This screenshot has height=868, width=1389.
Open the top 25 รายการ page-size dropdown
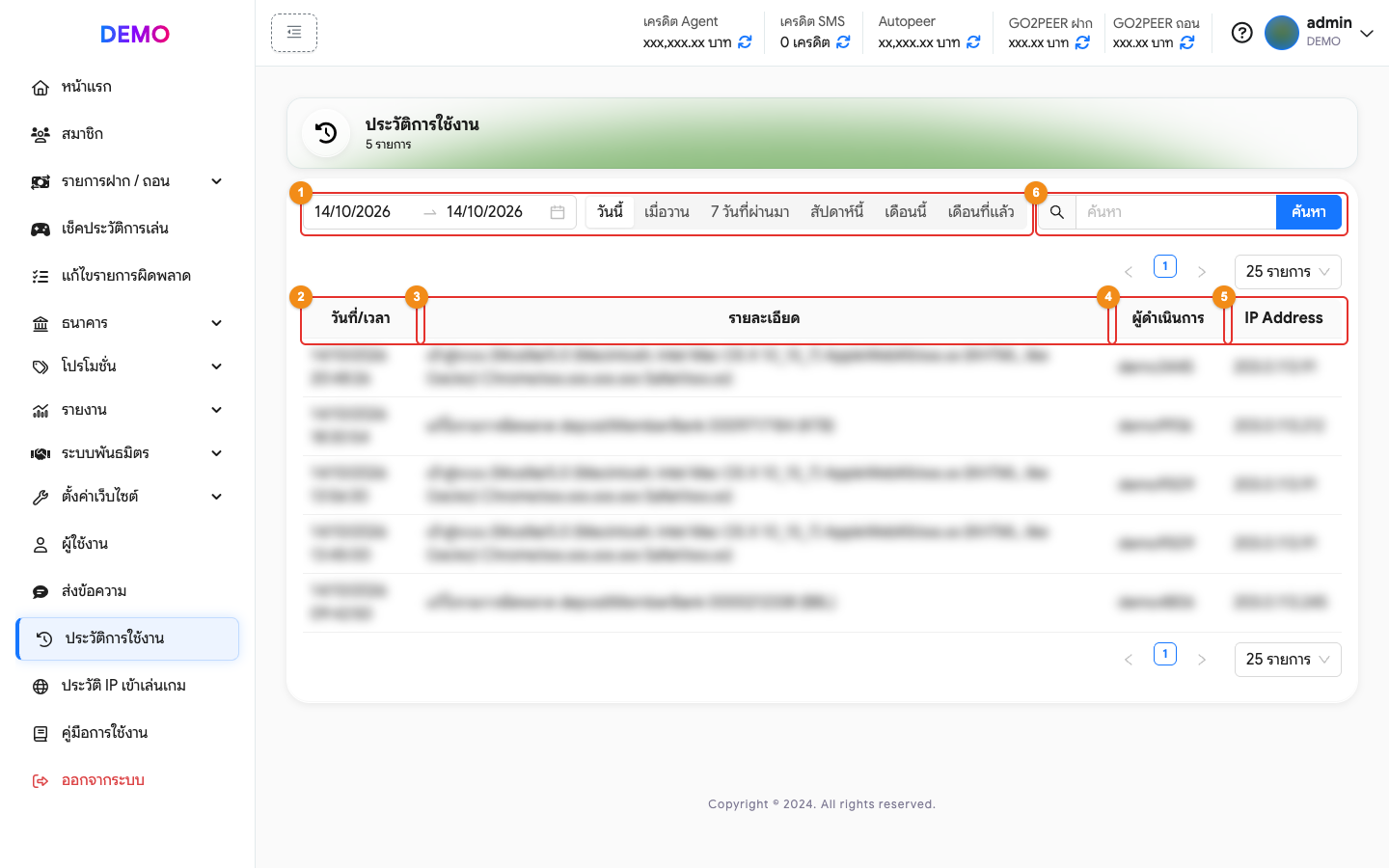pyautogui.click(x=1288, y=272)
